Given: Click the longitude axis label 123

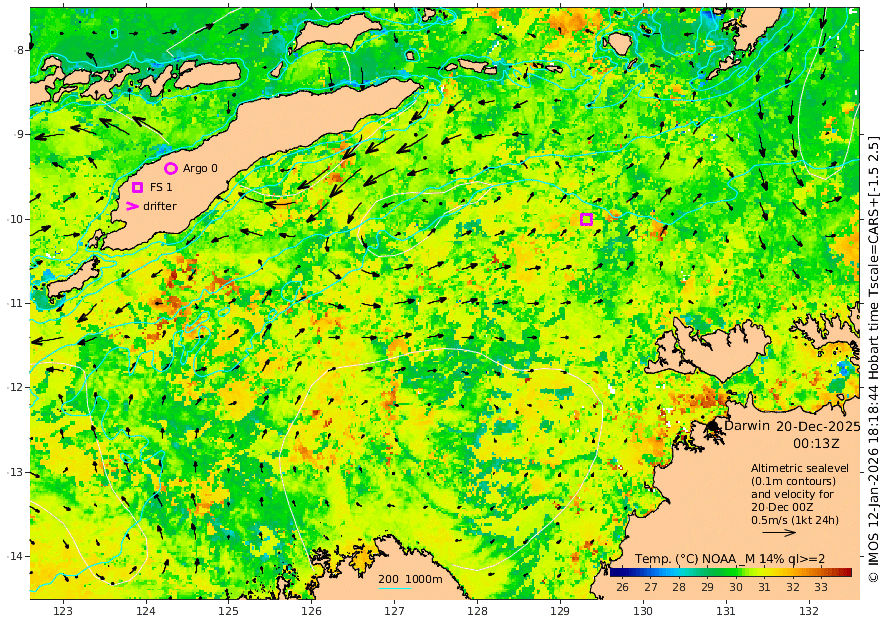Looking at the screenshot, I should 63,611.
